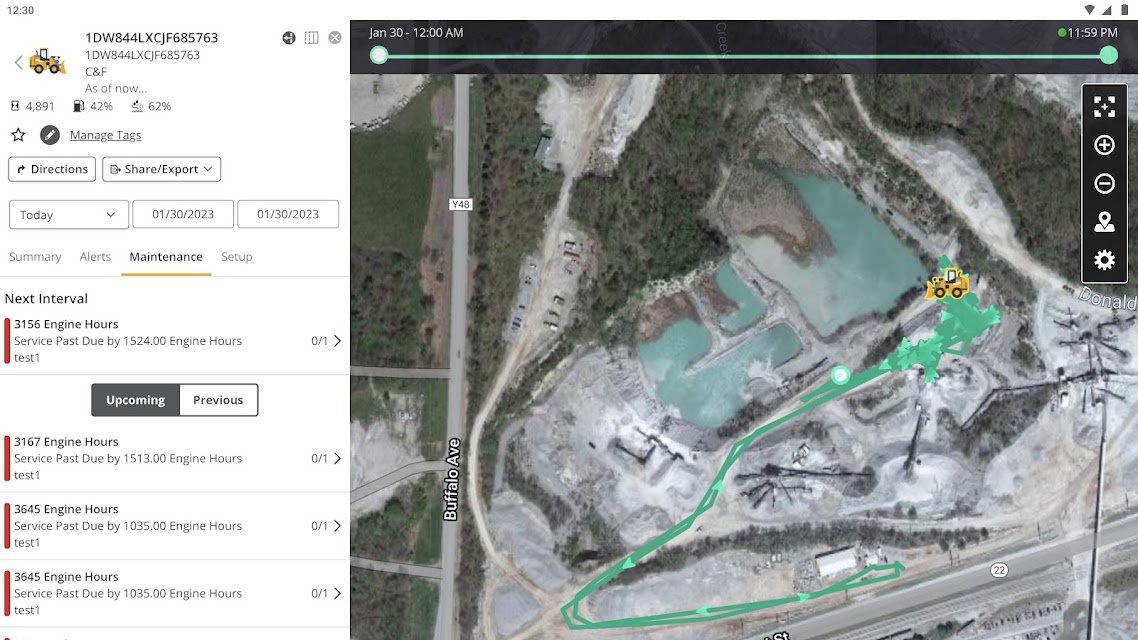Click the crosshair locate icon beside the title
The image size is (1138, 640).
tap(289, 38)
